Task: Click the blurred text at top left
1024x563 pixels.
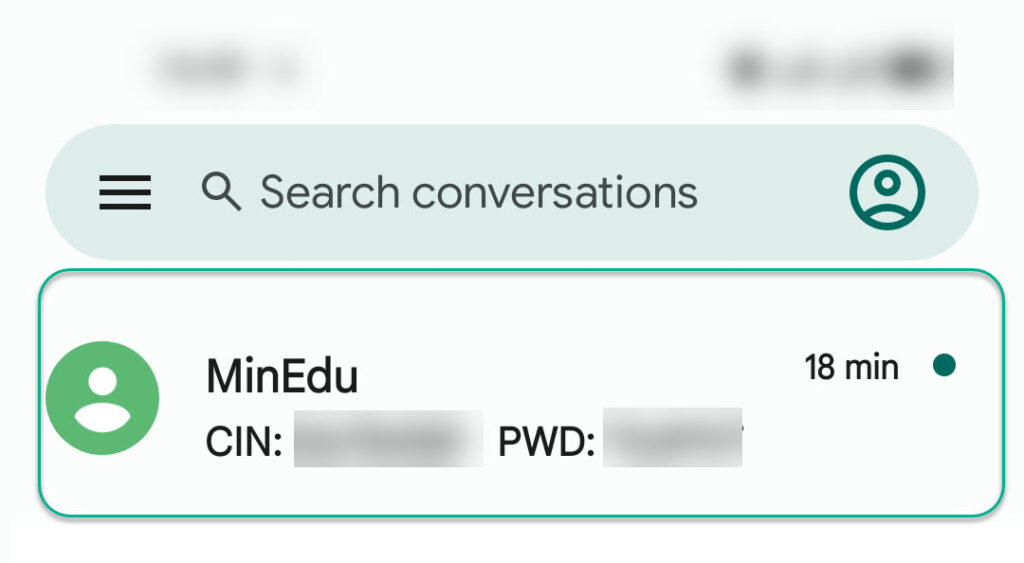Action: [x=229, y=67]
